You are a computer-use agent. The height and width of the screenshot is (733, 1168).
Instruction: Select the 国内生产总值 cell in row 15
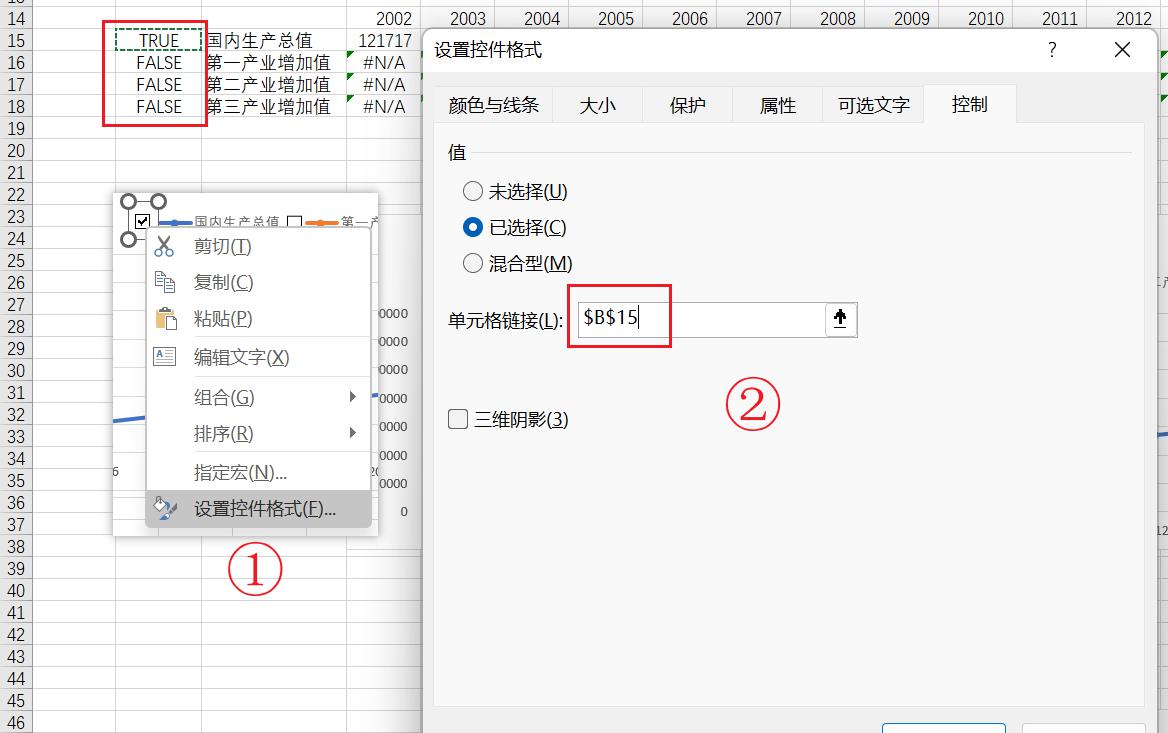click(273, 40)
